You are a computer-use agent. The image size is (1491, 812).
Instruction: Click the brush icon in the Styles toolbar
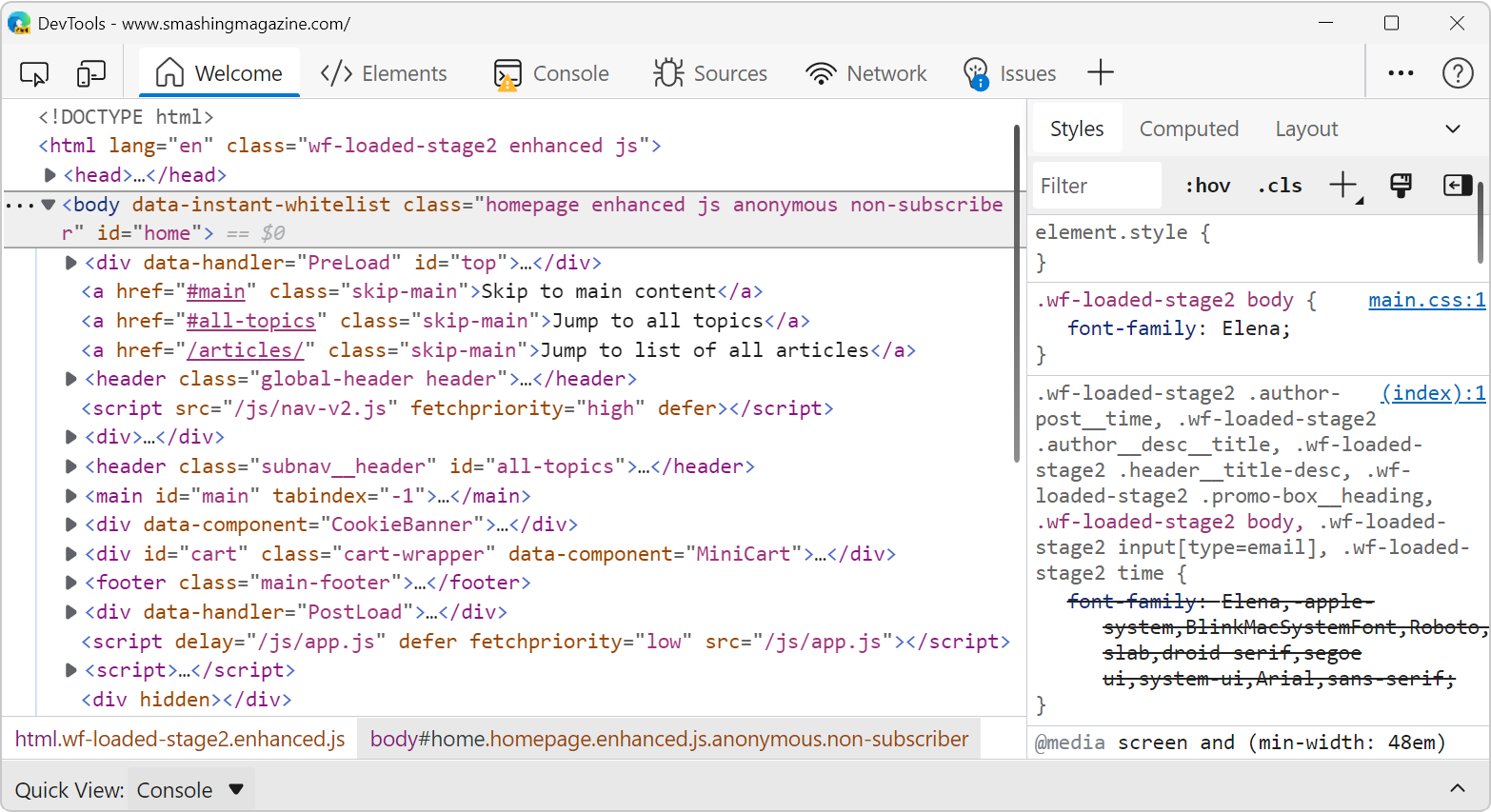click(x=1400, y=185)
